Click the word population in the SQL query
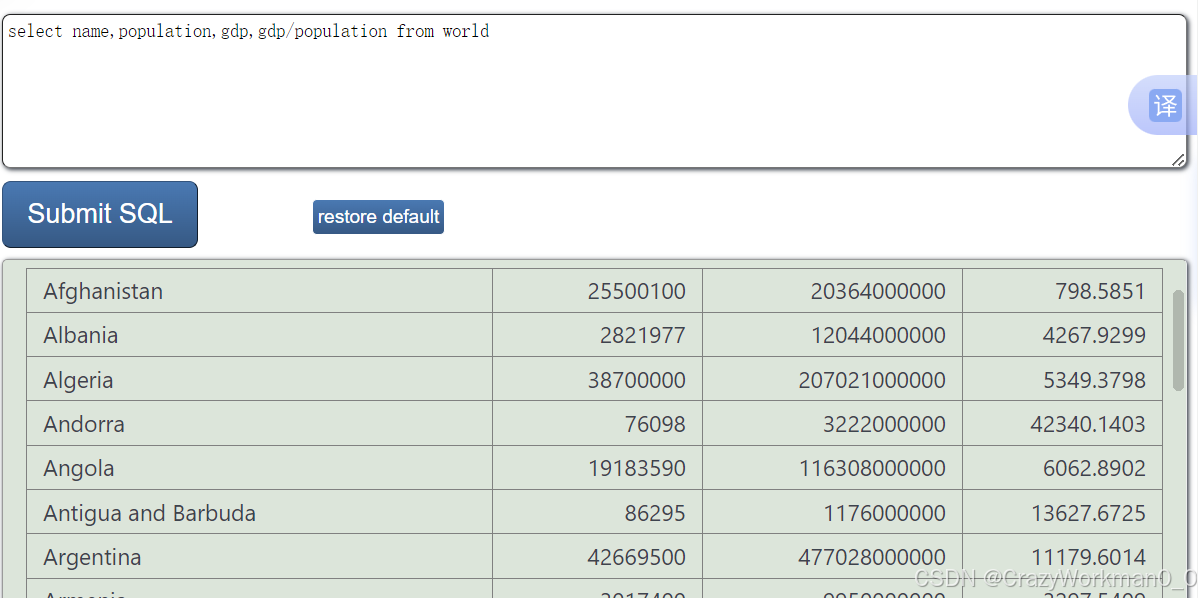The height and width of the screenshot is (598, 1201). (x=165, y=31)
